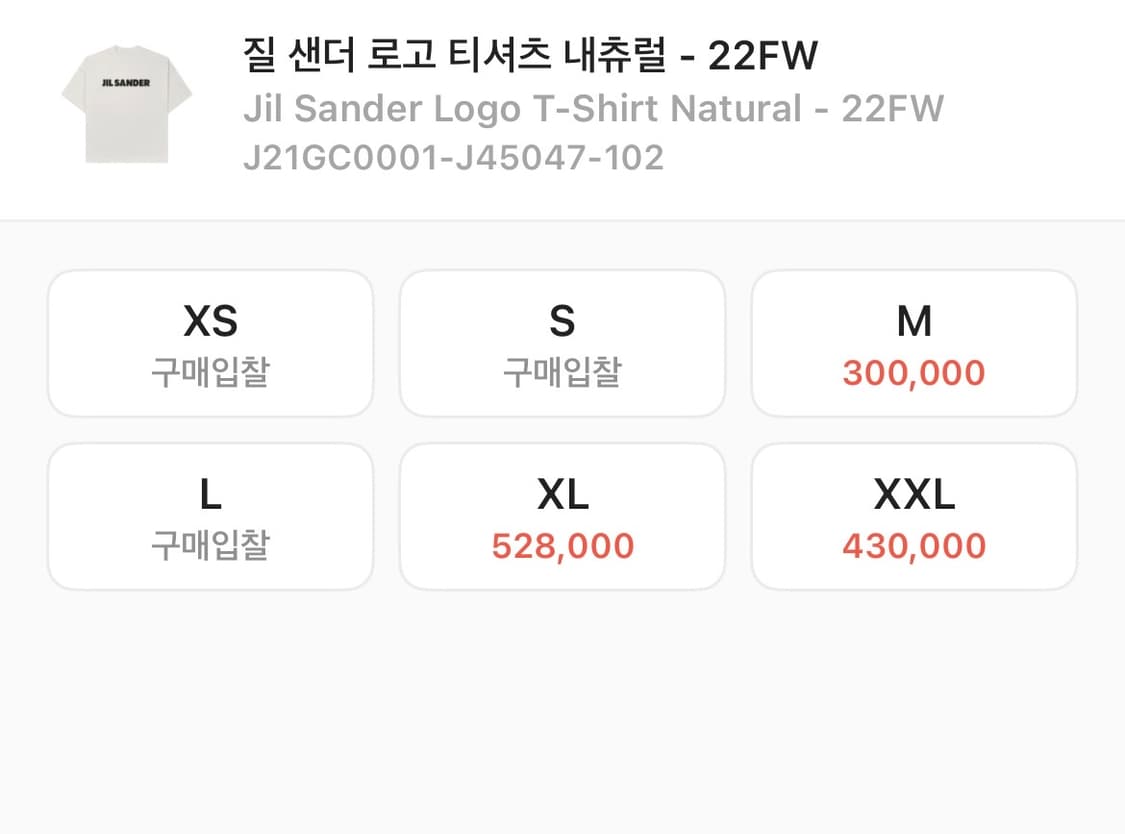This screenshot has height=834, width=1125.
Task: Click the M size tile in the top row
Action: tap(914, 342)
